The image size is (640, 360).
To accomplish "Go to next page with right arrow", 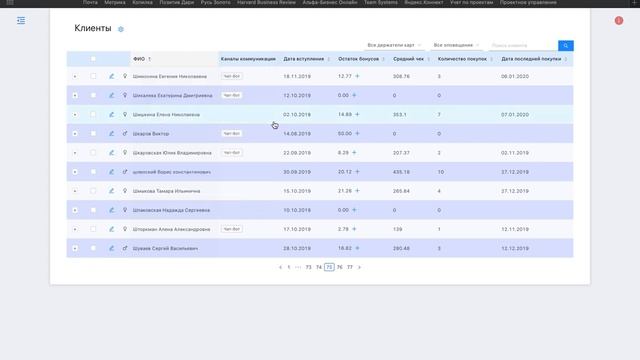I will (359, 267).
